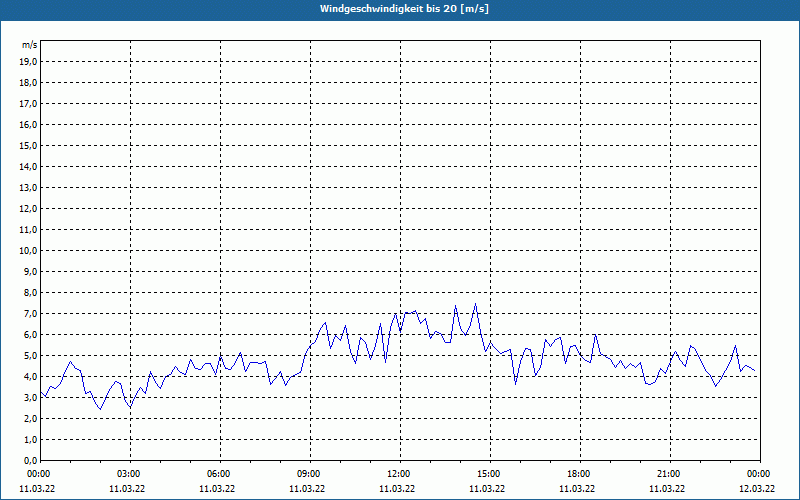Click the 12:00 time axis label
This screenshot has width=800, height=500.
click(400, 474)
